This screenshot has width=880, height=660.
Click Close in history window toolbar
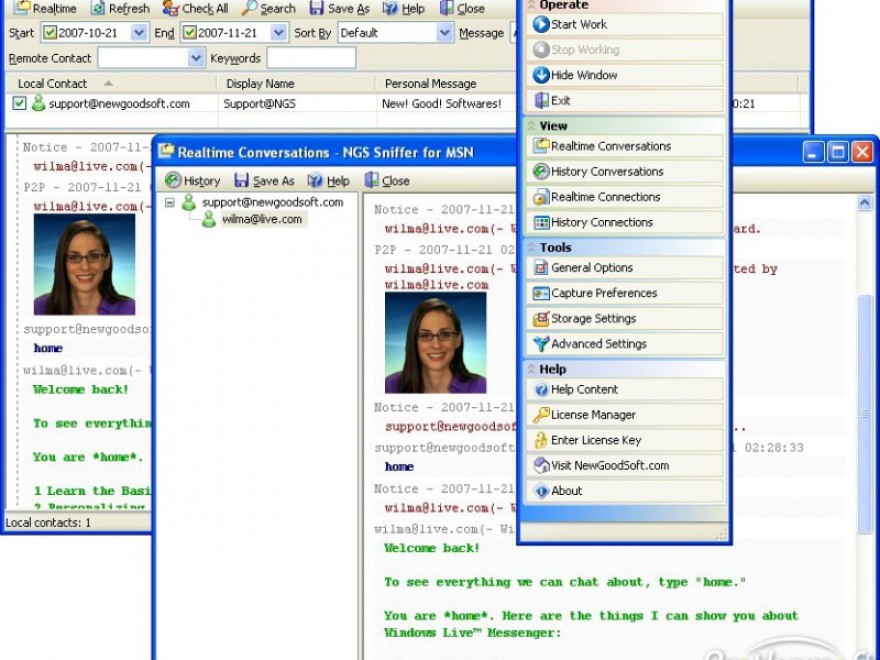[x=462, y=8]
